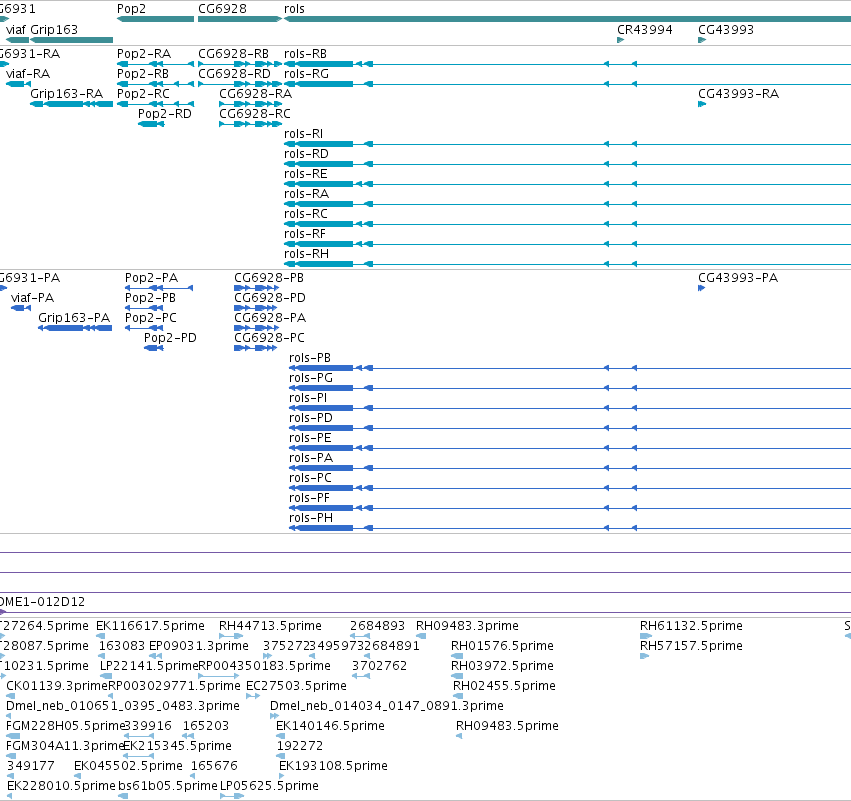Select the RH02455.5prime EST label
The width and height of the screenshot is (851, 801).
click(504, 686)
